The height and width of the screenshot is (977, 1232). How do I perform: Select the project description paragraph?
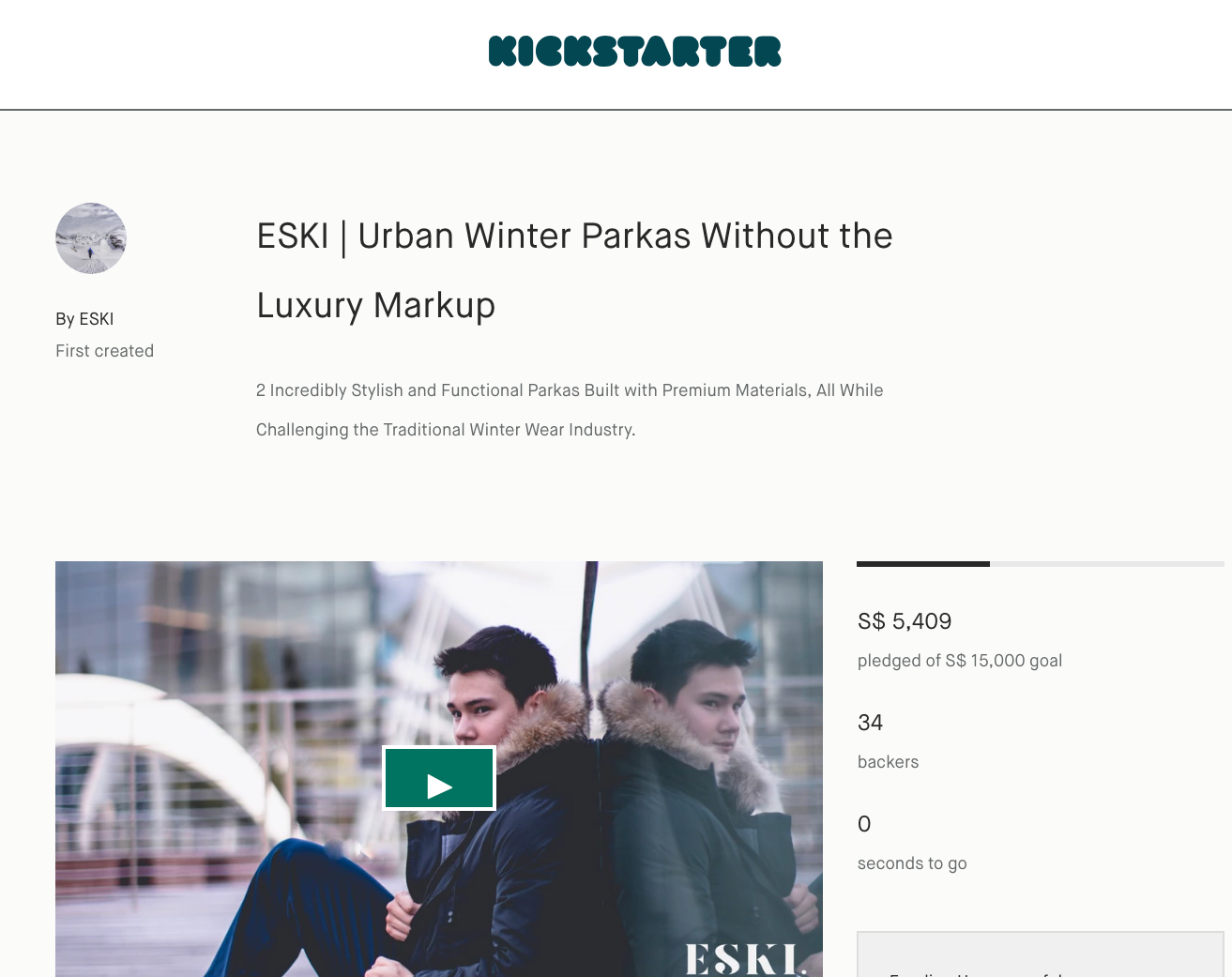(x=570, y=410)
